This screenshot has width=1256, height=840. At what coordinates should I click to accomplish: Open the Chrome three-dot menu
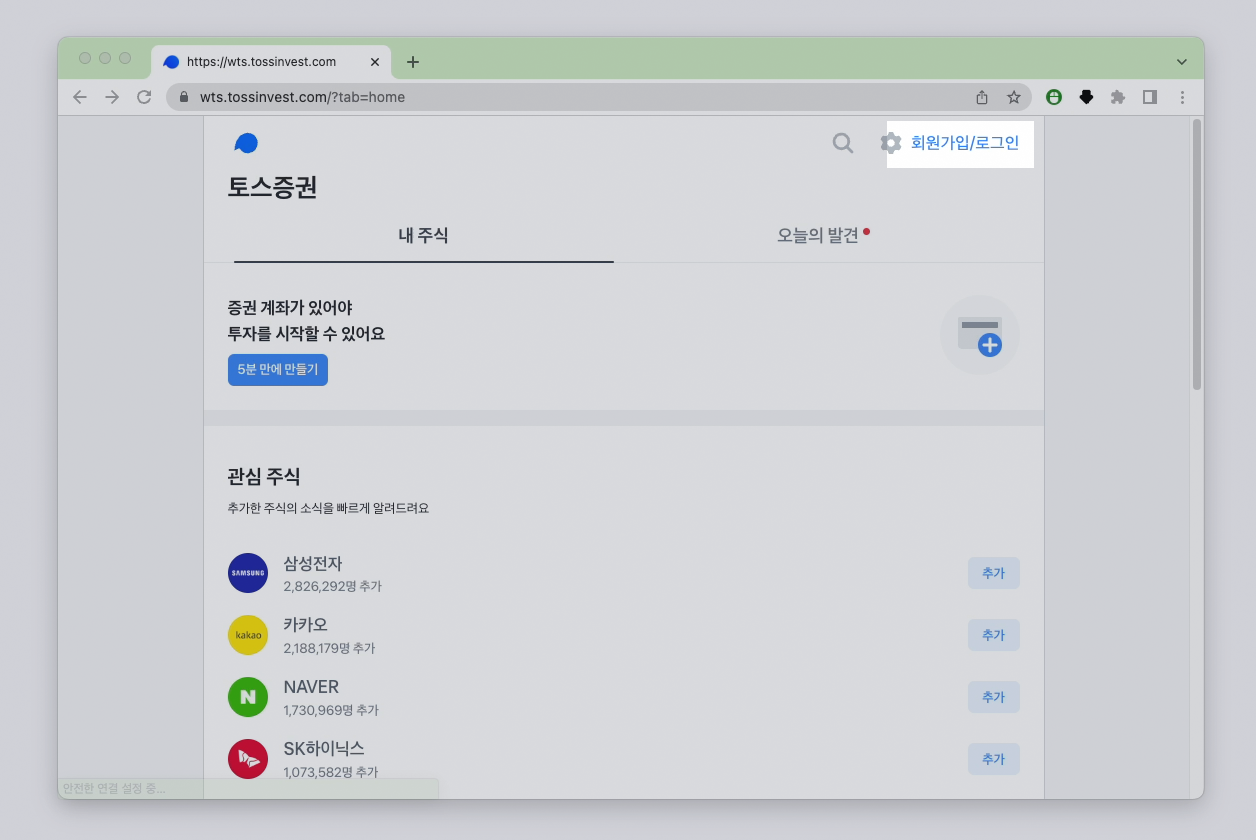click(x=1183, y=97)
